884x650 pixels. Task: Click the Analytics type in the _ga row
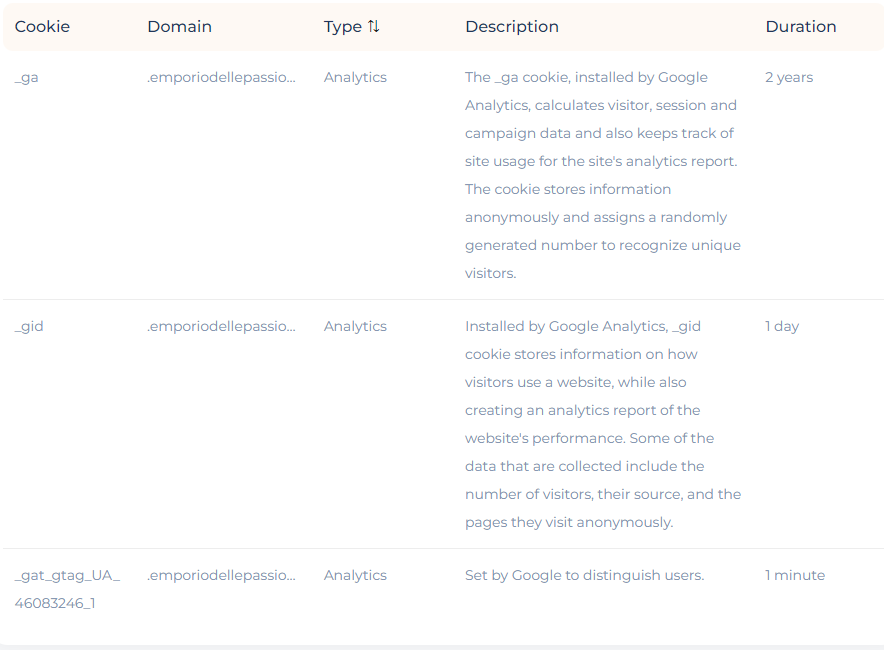click(355, 77)
